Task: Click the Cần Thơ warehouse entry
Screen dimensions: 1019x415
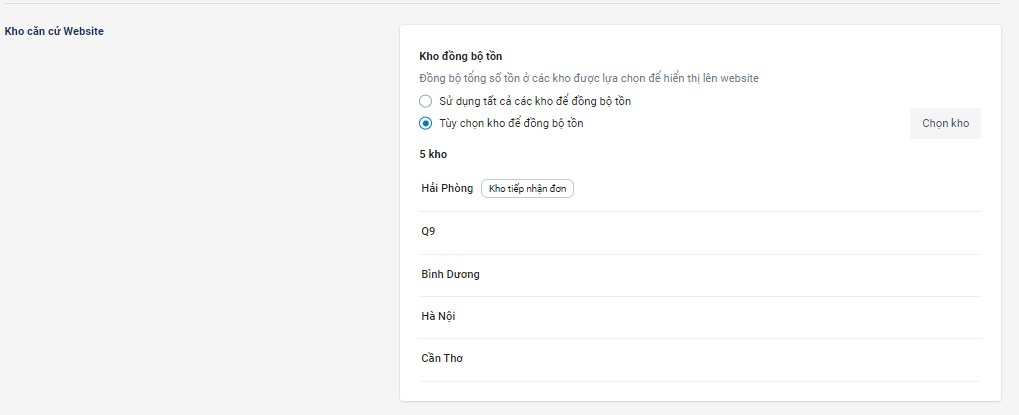Action: (443, 358)
